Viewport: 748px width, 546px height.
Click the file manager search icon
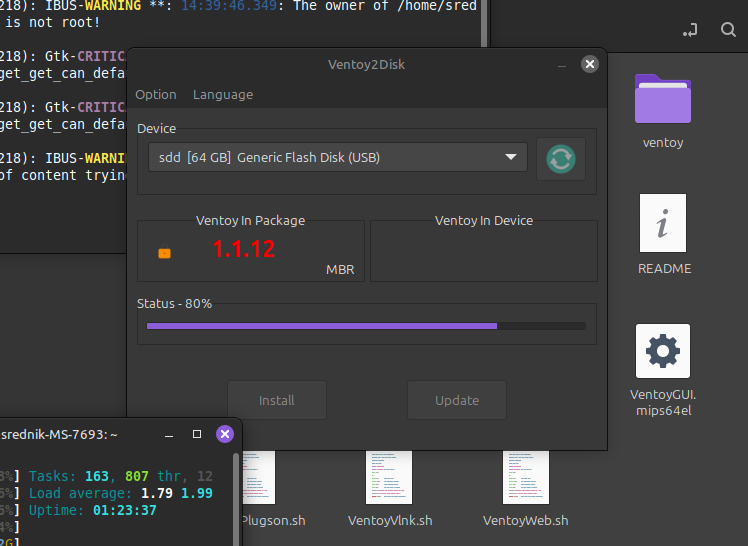728,30
